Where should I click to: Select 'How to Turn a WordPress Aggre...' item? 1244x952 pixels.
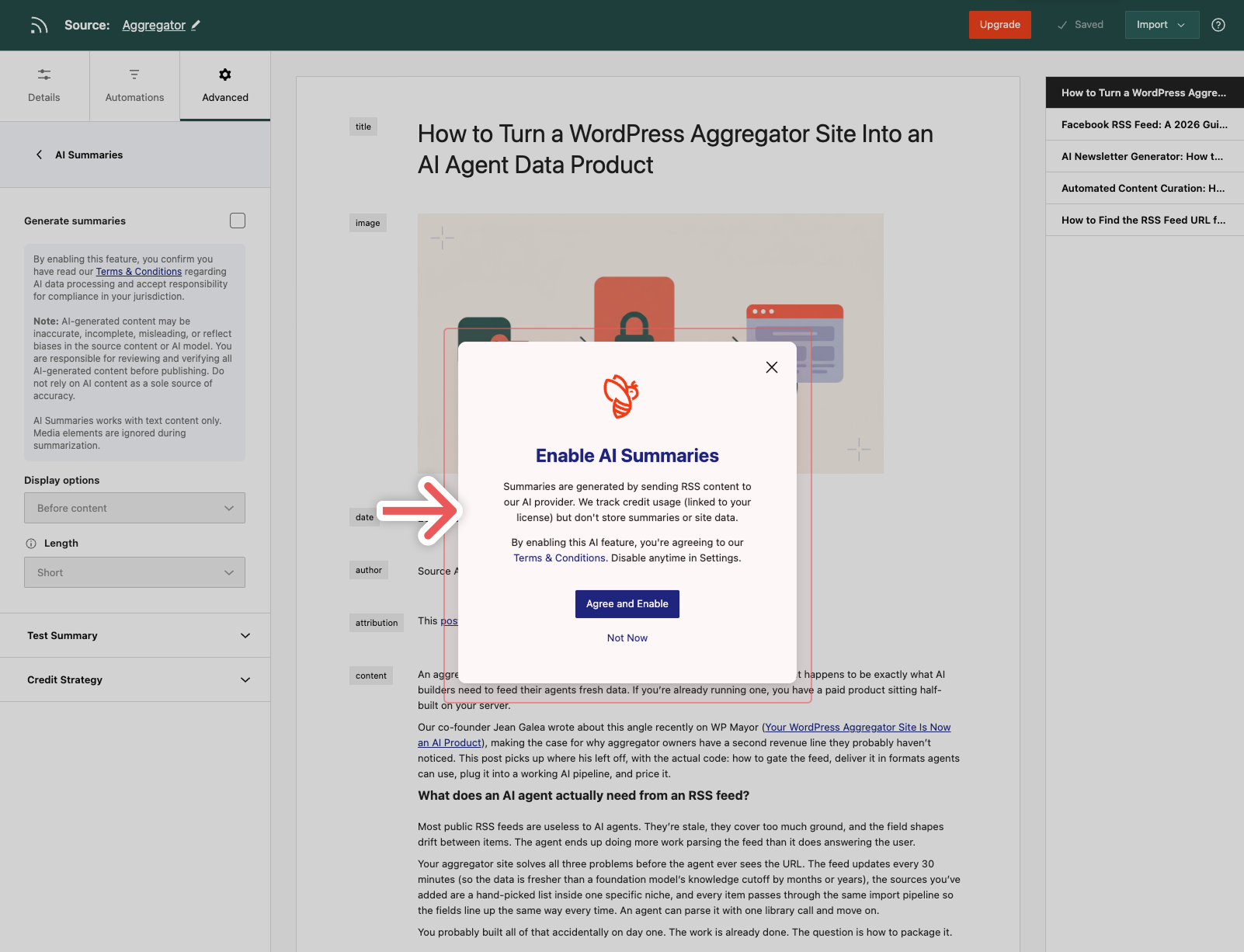[1145, 92]
